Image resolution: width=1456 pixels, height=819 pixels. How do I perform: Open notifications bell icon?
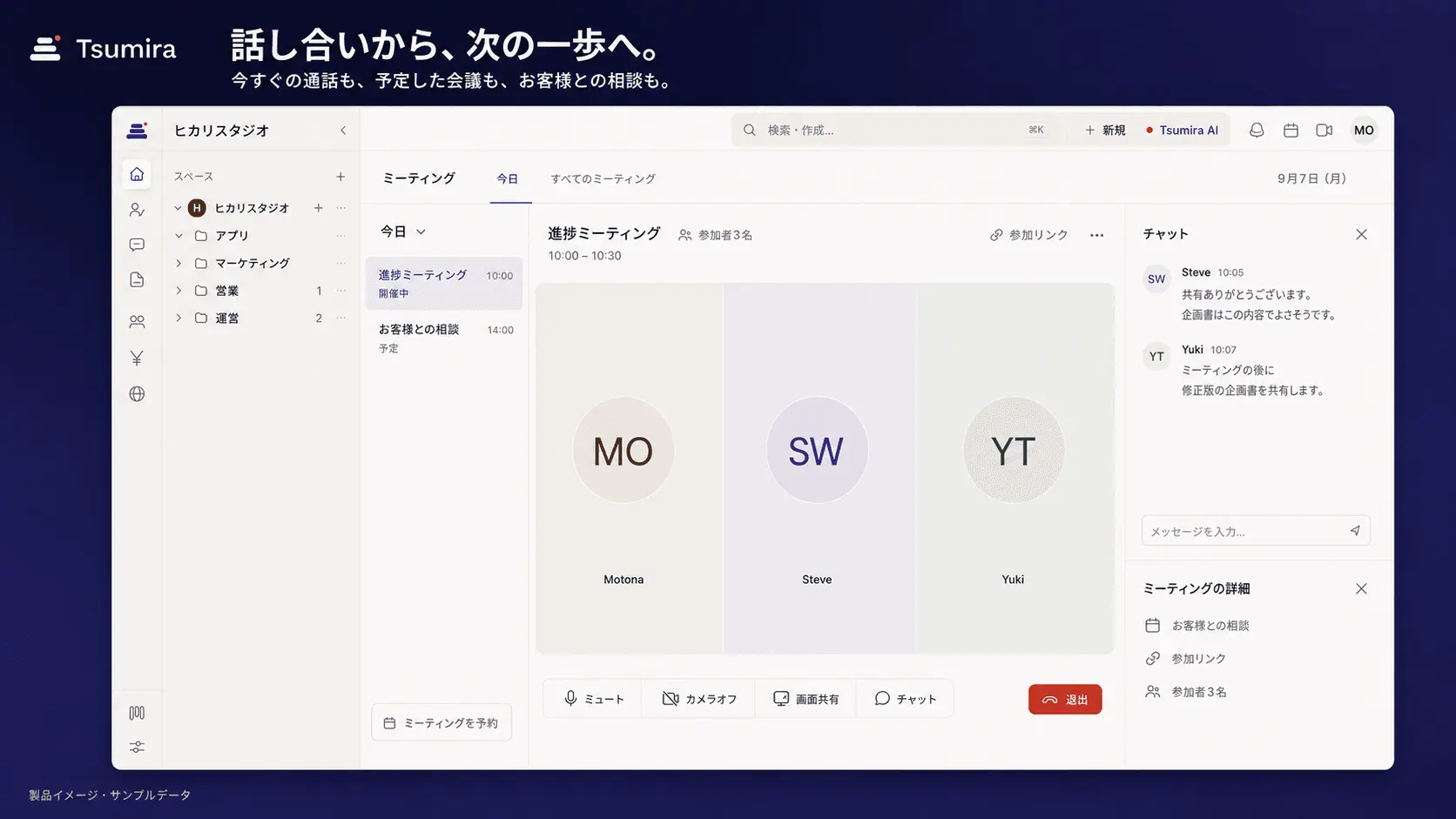click(1257, 131)
